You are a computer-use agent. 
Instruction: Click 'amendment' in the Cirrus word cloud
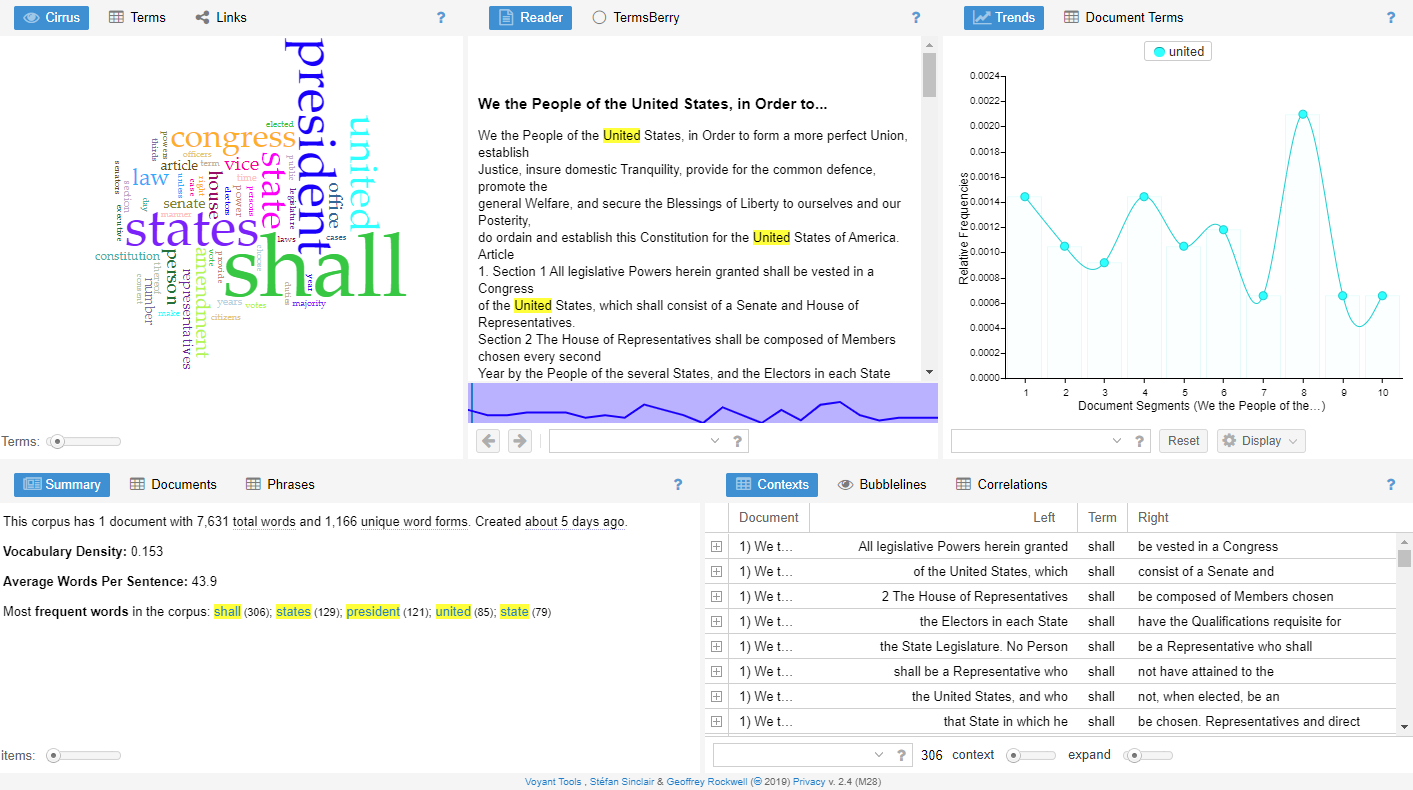[201, 303]
